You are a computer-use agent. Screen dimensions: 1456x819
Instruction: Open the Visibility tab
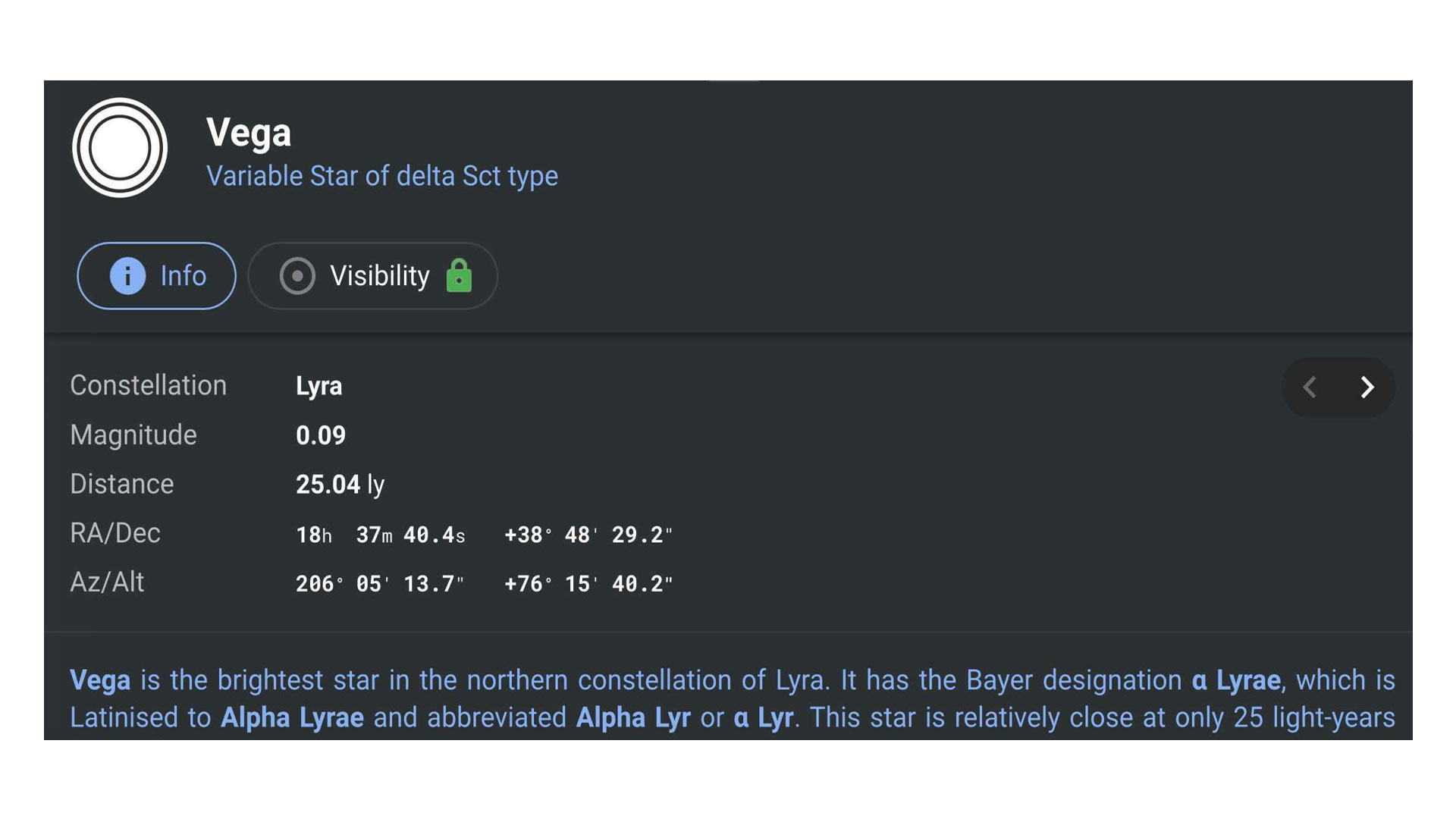372,276
